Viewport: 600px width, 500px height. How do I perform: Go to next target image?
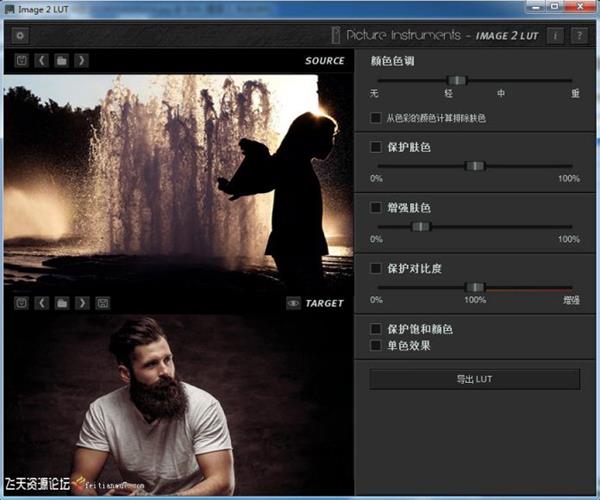(81, 303)
